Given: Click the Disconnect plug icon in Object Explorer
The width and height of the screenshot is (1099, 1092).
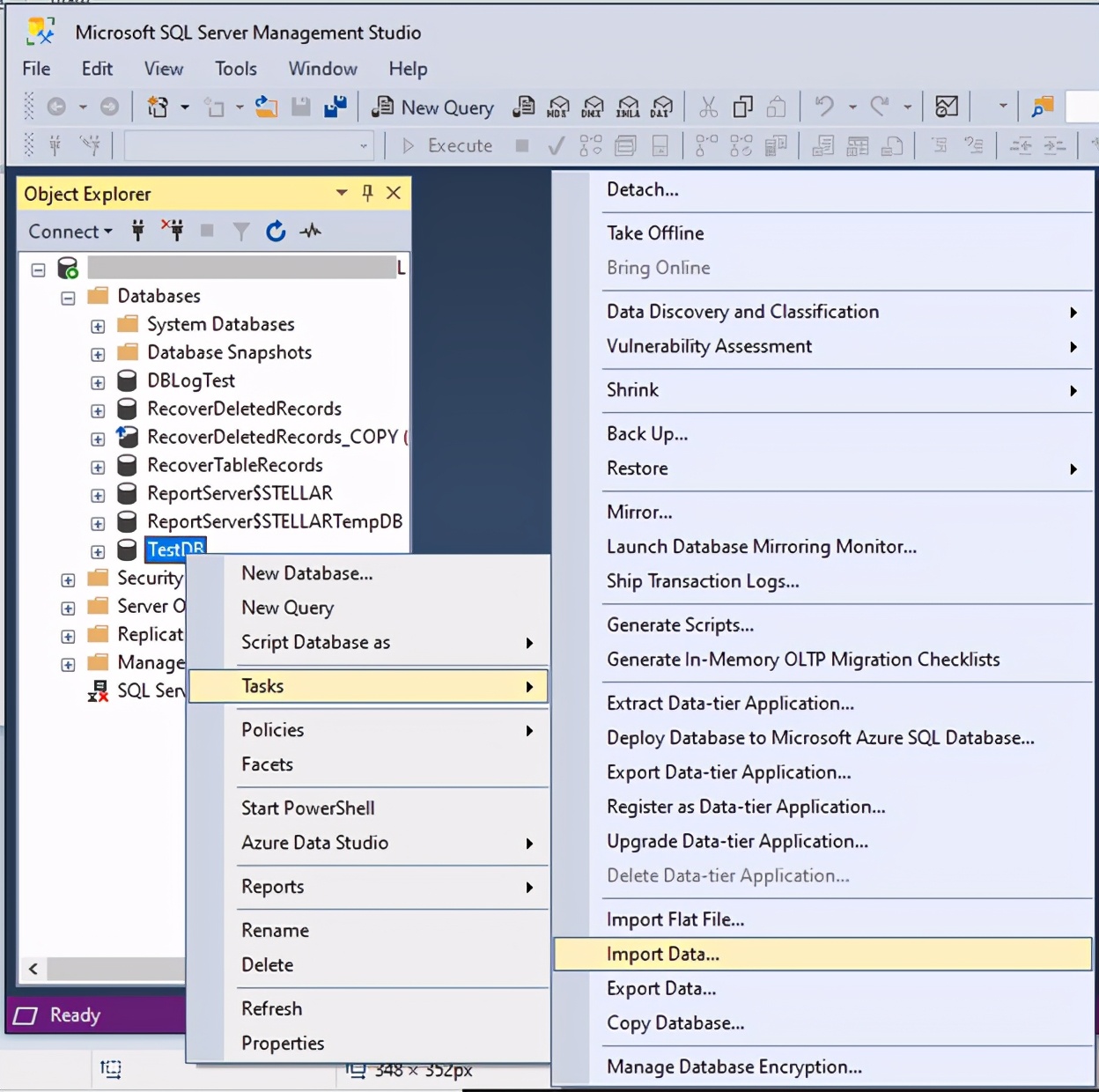Looking at the screenshot, I should (x=173, y=232).
